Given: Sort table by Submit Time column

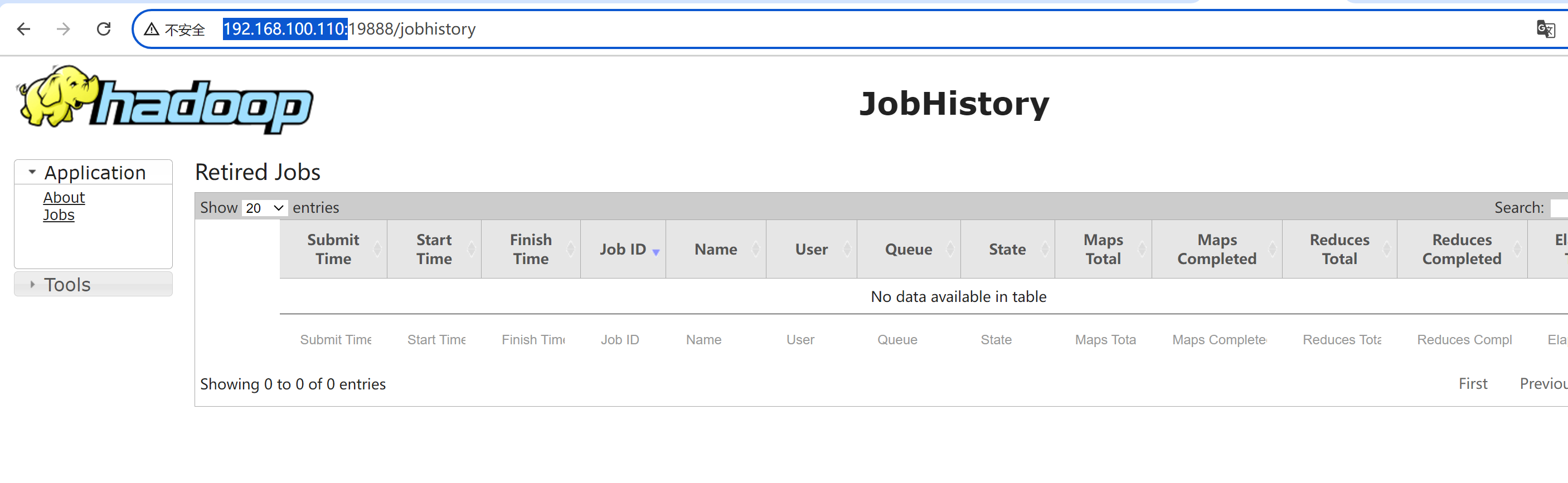Looking at the screenshot, I should [333, 250].
